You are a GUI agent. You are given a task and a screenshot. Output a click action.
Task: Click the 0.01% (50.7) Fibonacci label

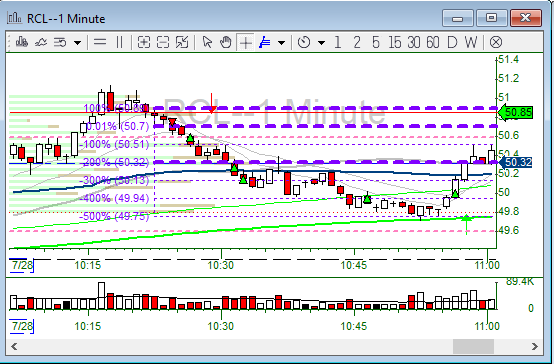(x=117, y=126)
